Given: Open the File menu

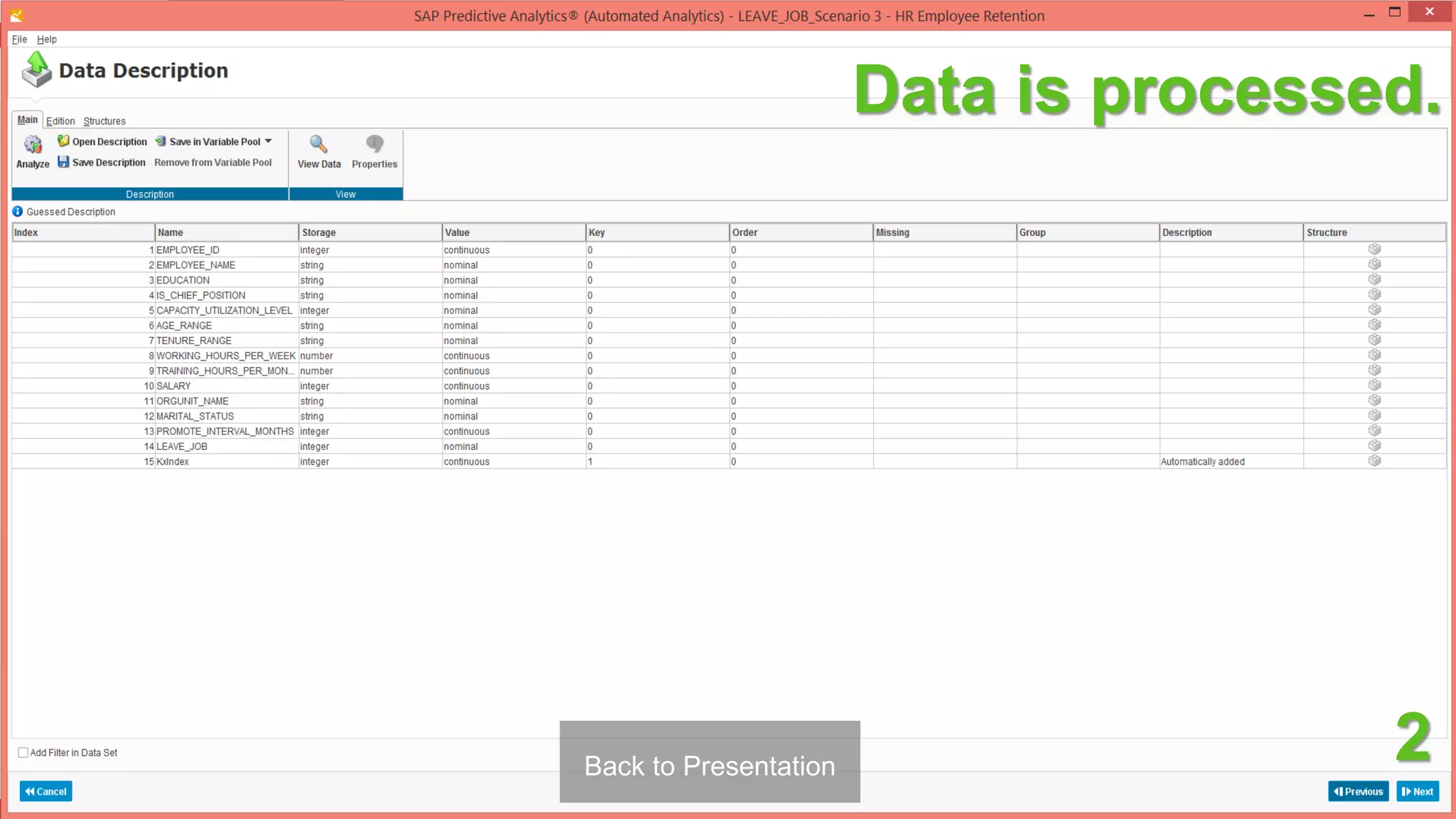Looking at the screenshot, I should pyautogui.click(x=19, y=39).
